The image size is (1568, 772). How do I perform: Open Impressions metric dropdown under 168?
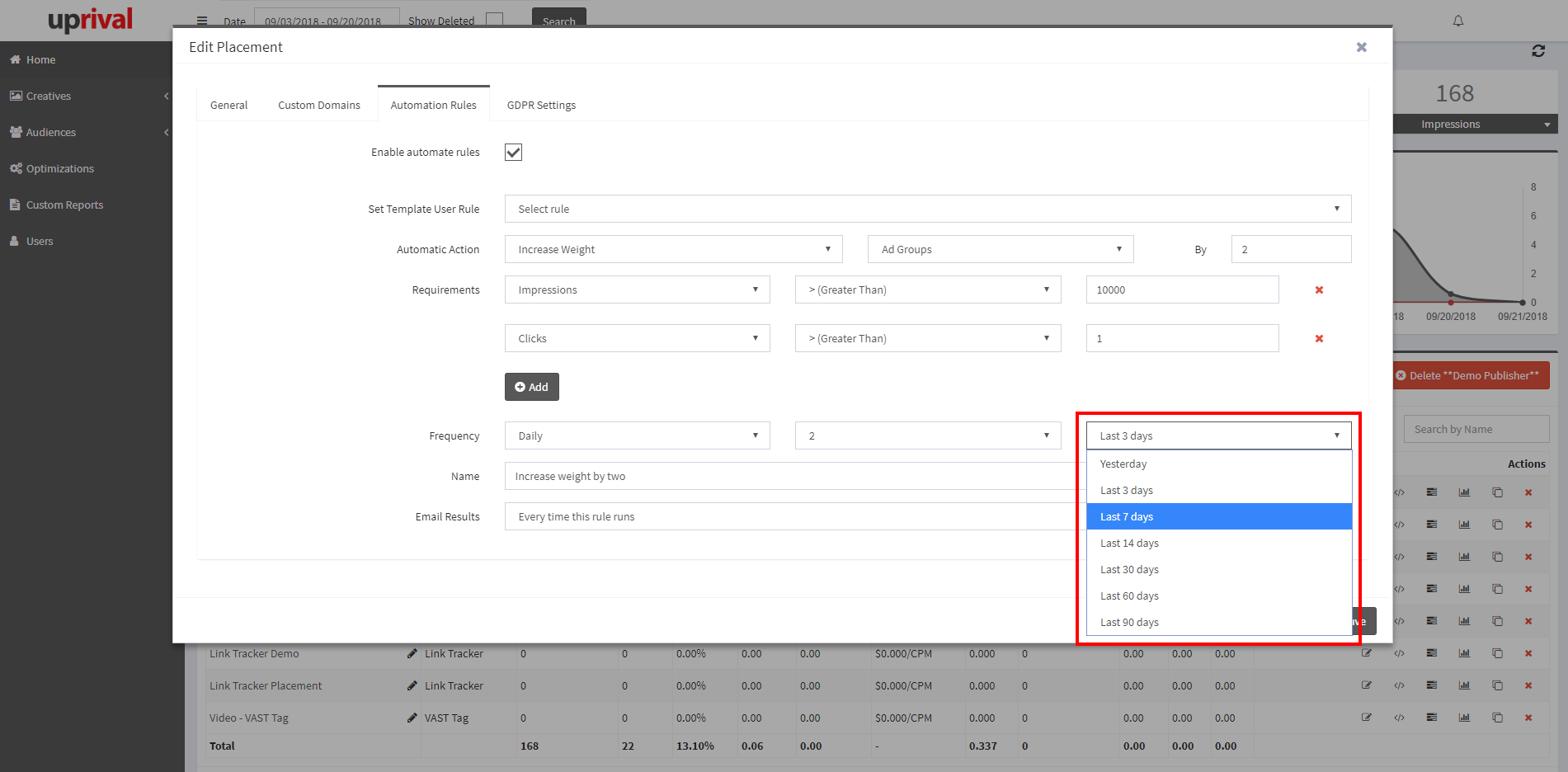(x=1476, y=124)
